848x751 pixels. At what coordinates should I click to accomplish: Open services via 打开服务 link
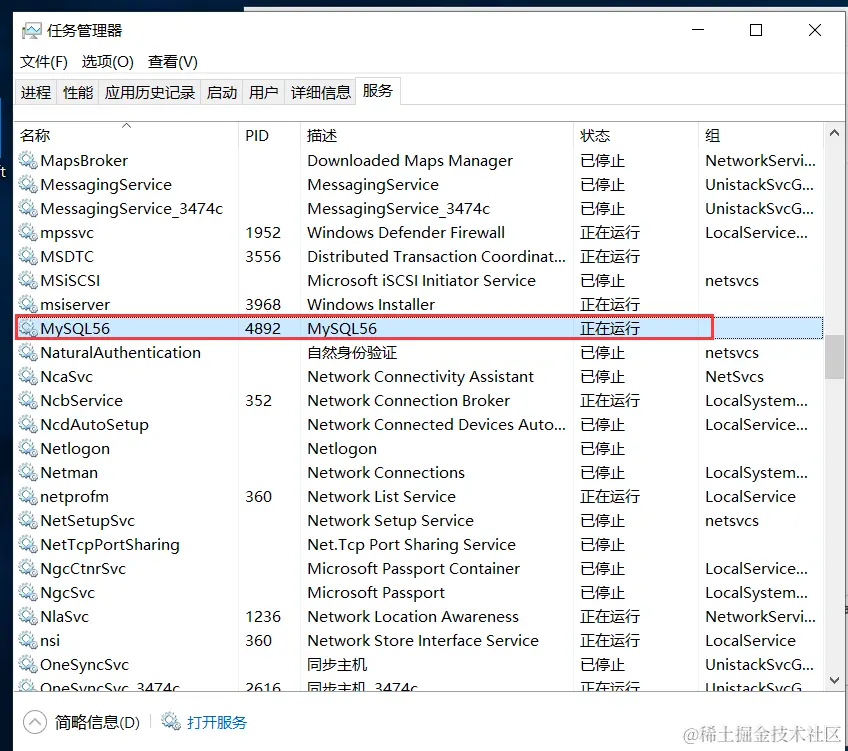click(x=217, y=722)
